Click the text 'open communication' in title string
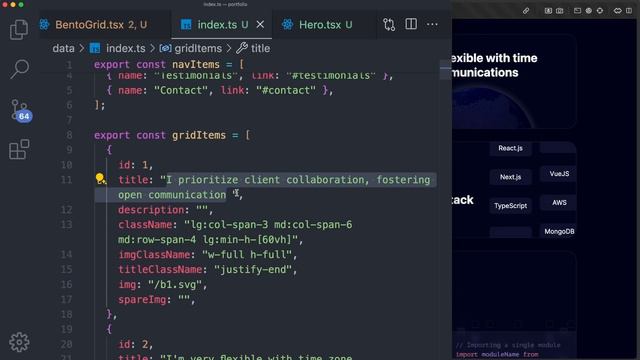The height and width of the screenshot is (360, 640). pos(172,195)
